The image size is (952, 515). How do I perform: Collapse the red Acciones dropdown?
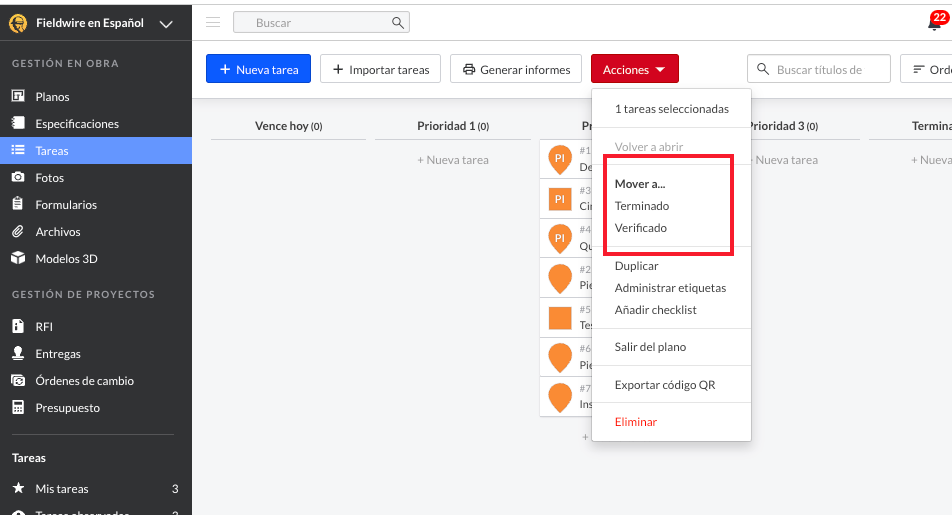(634, 69)
